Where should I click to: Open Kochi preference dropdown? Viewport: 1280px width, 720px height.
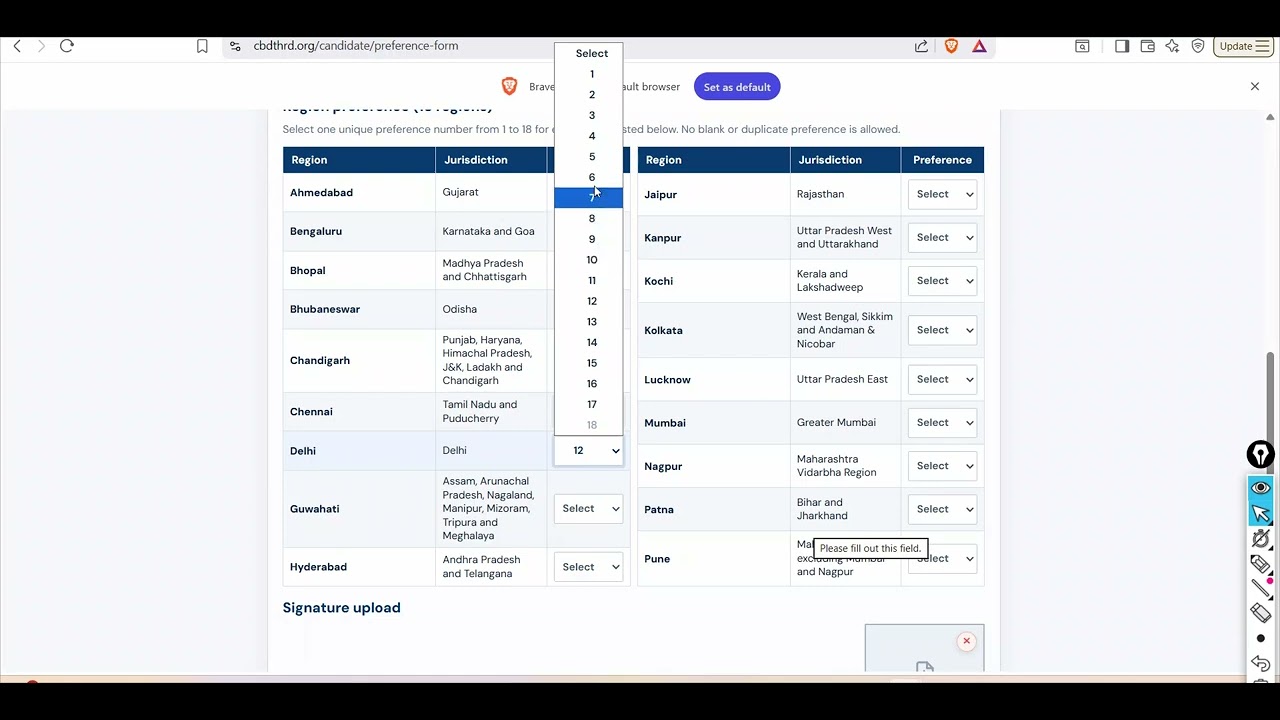[x=943, y=281]
